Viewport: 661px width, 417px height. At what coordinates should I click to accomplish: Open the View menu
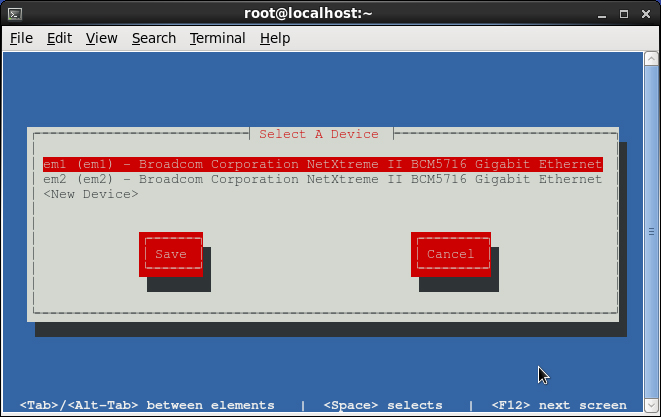coord(102,38)
